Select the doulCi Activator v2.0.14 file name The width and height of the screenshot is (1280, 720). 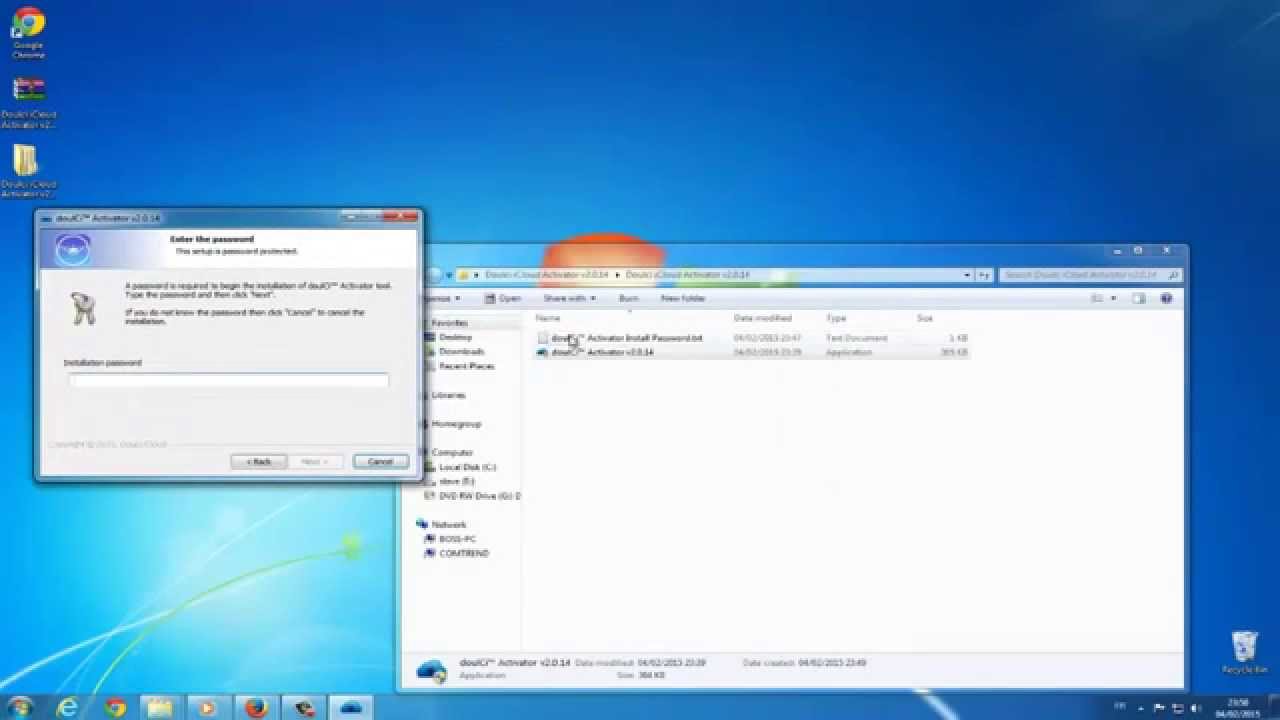coord(602,352)
